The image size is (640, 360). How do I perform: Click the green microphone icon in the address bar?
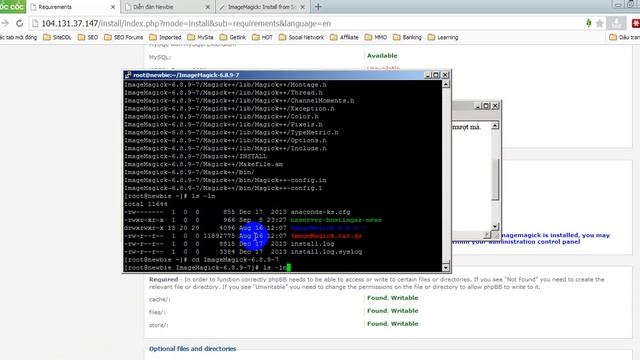coord(589,23)
